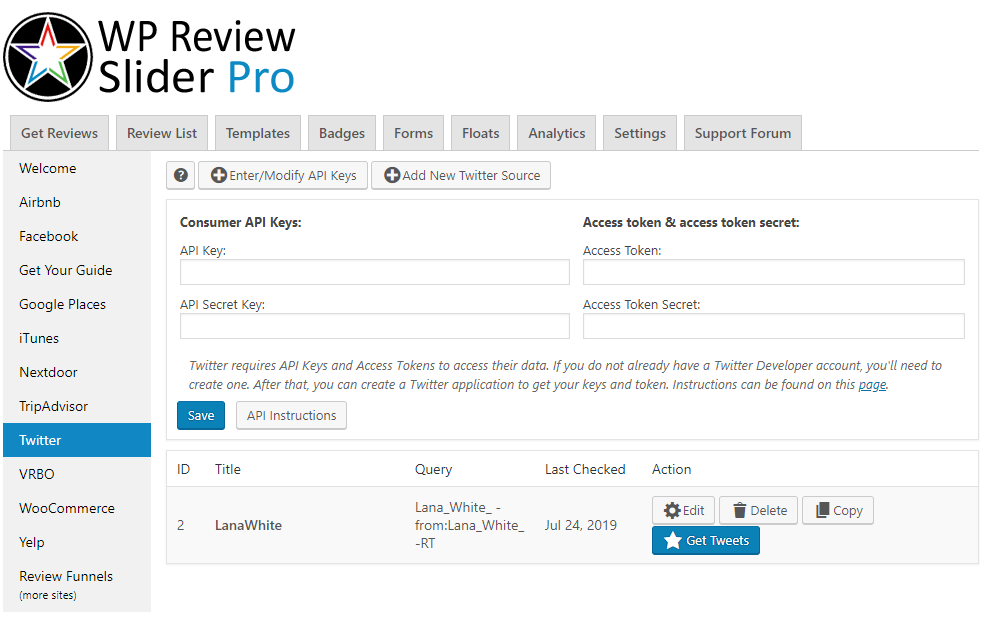
Task: Click Get Tweets for LanaWhite
Action: [706, 541]
